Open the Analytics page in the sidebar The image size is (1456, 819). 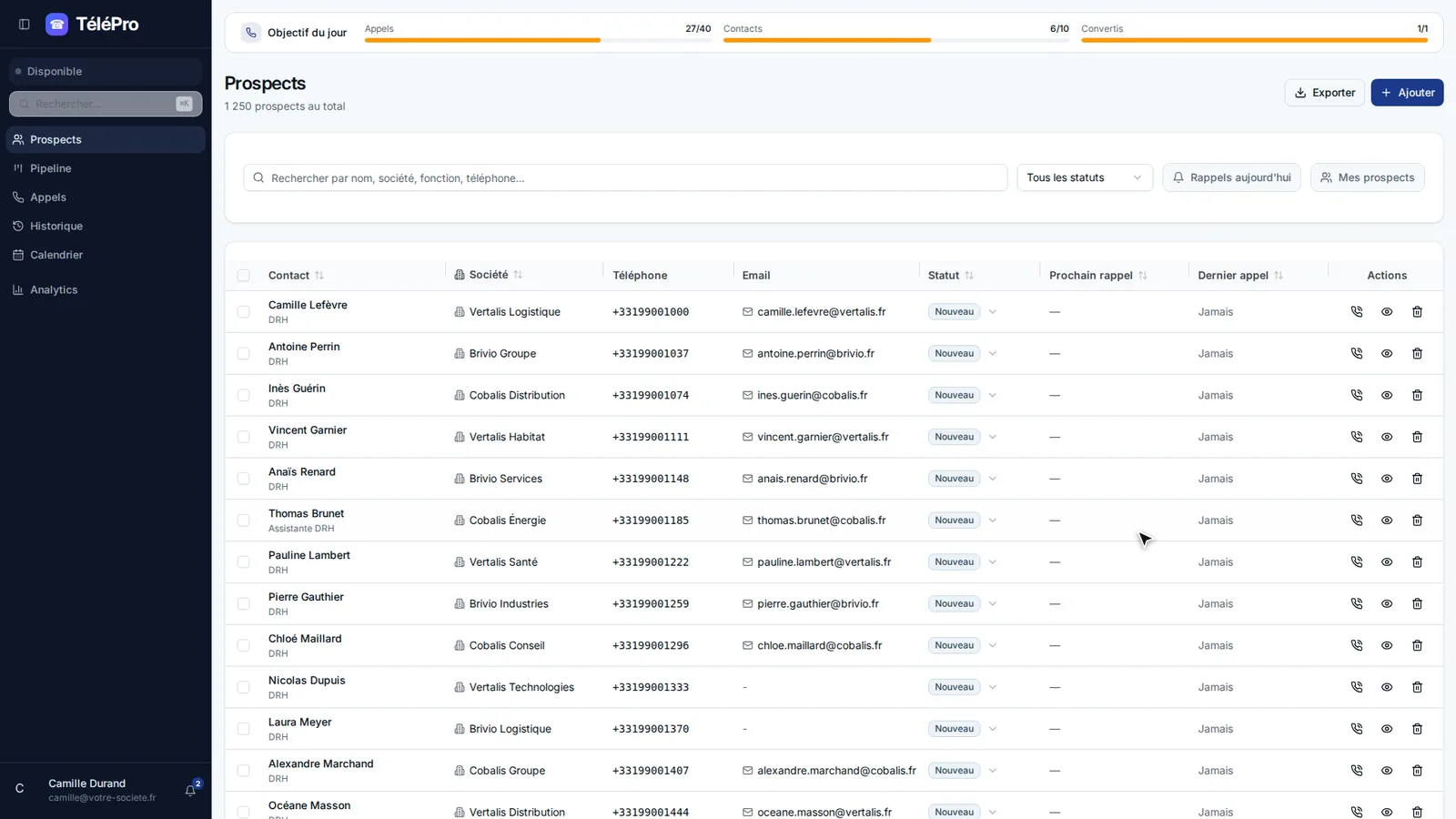106,290
